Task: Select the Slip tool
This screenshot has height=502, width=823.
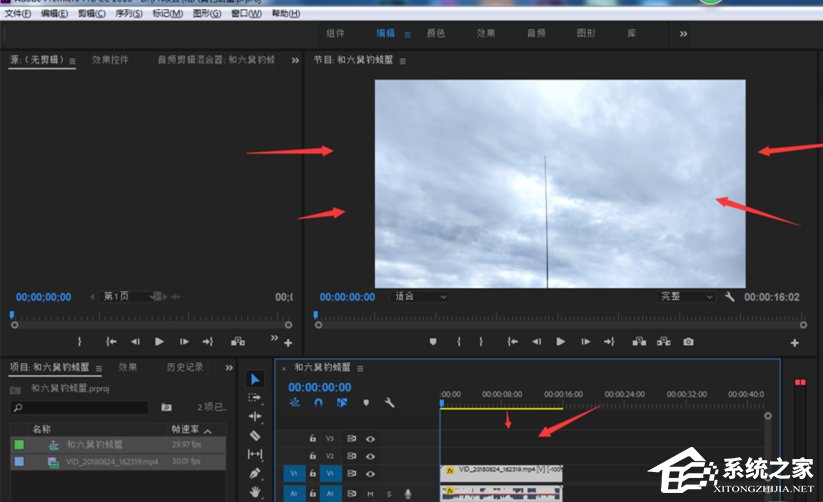Action: 255,454
